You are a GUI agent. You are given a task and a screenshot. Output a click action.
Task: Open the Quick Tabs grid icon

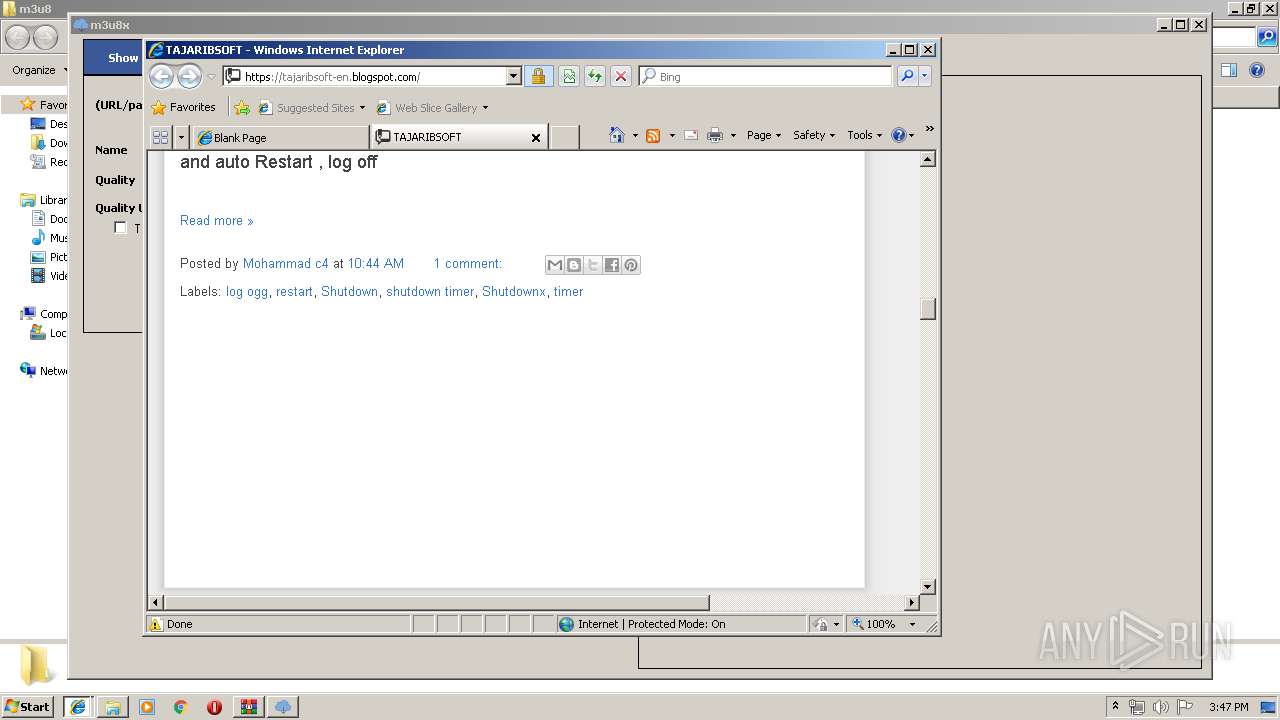pos(160,137)
